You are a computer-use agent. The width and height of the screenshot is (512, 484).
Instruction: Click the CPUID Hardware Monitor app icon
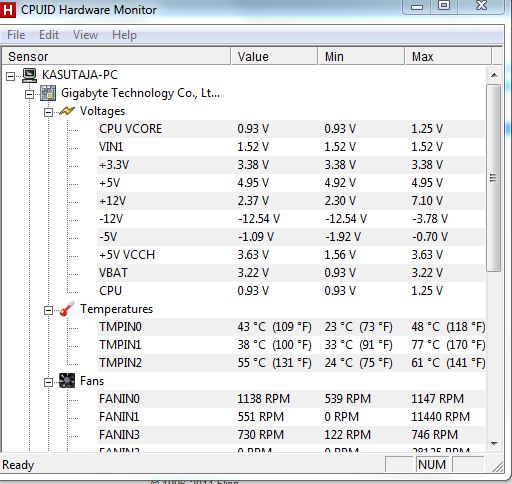7,9
